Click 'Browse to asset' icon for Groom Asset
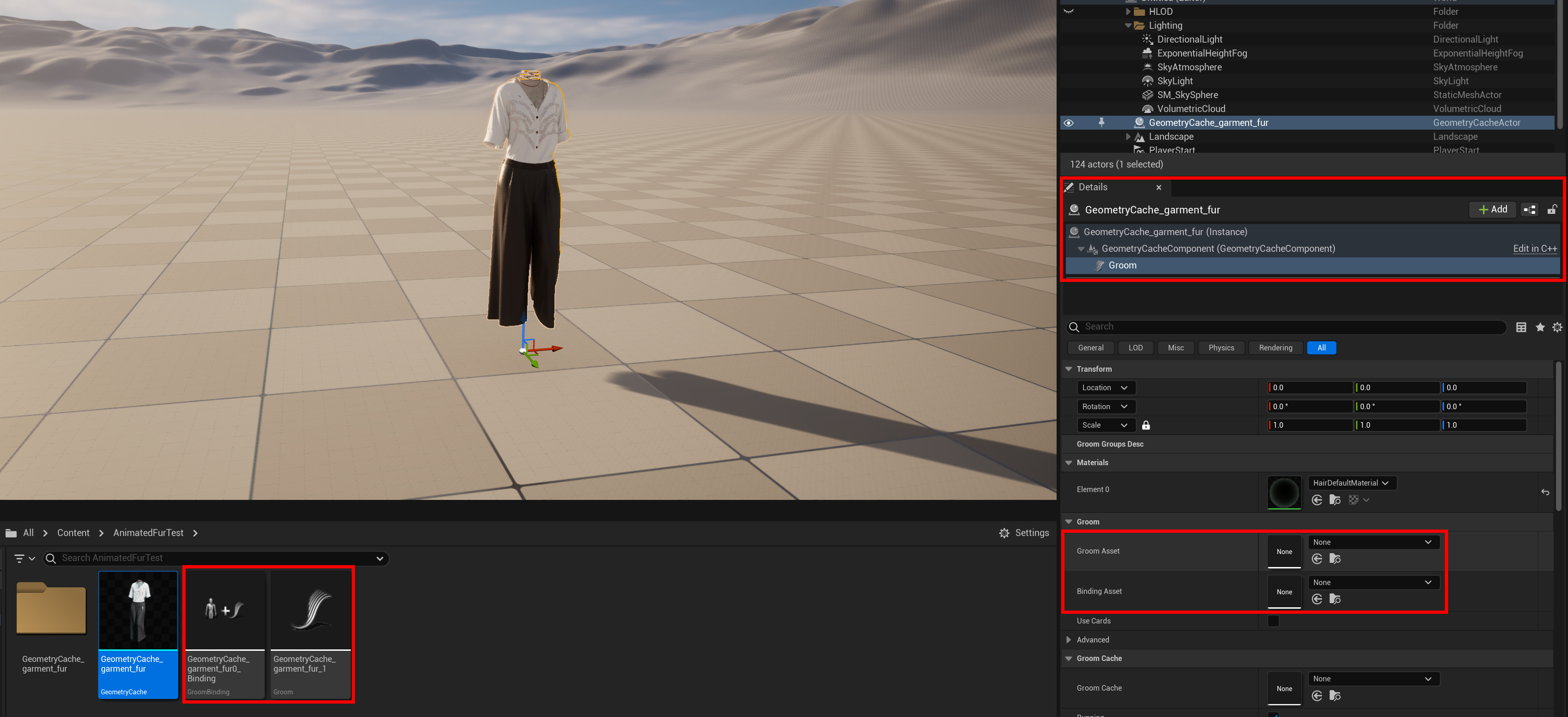Viewport: 1568px width, 717px height. (1335, 559)
